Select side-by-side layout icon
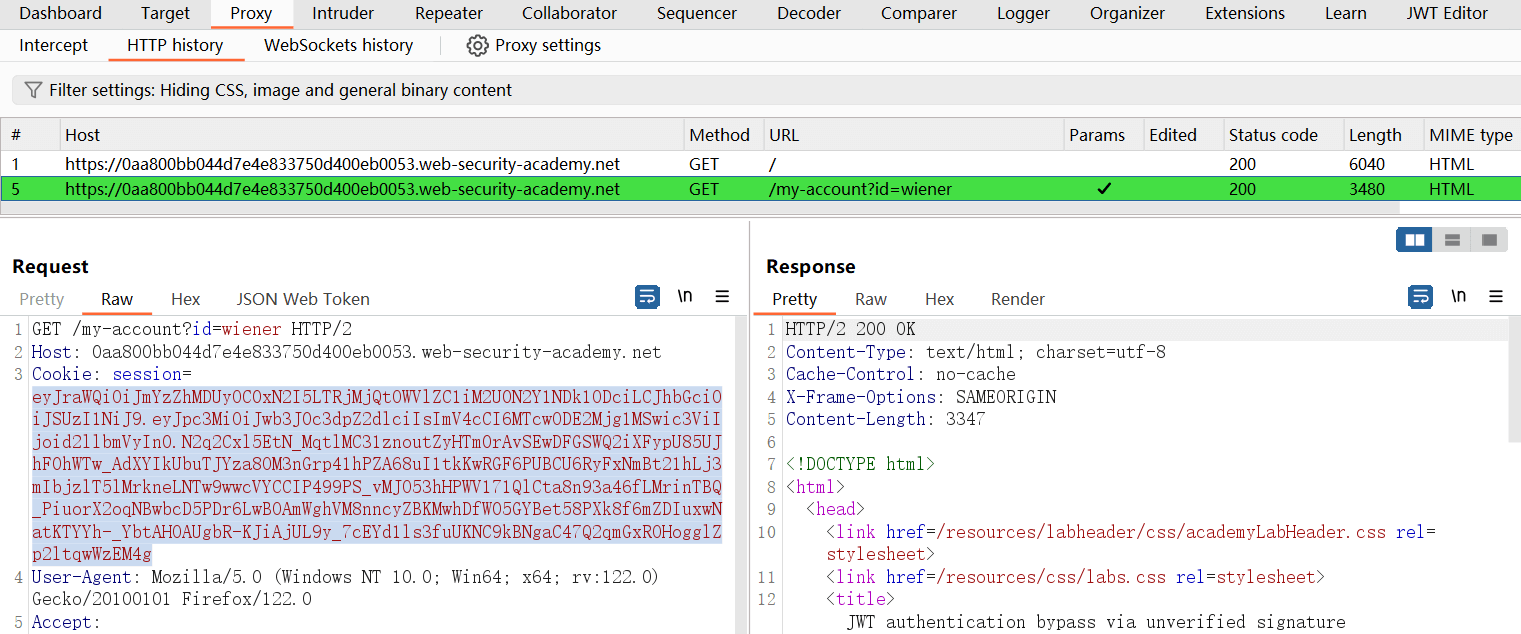 point(1414,240)
